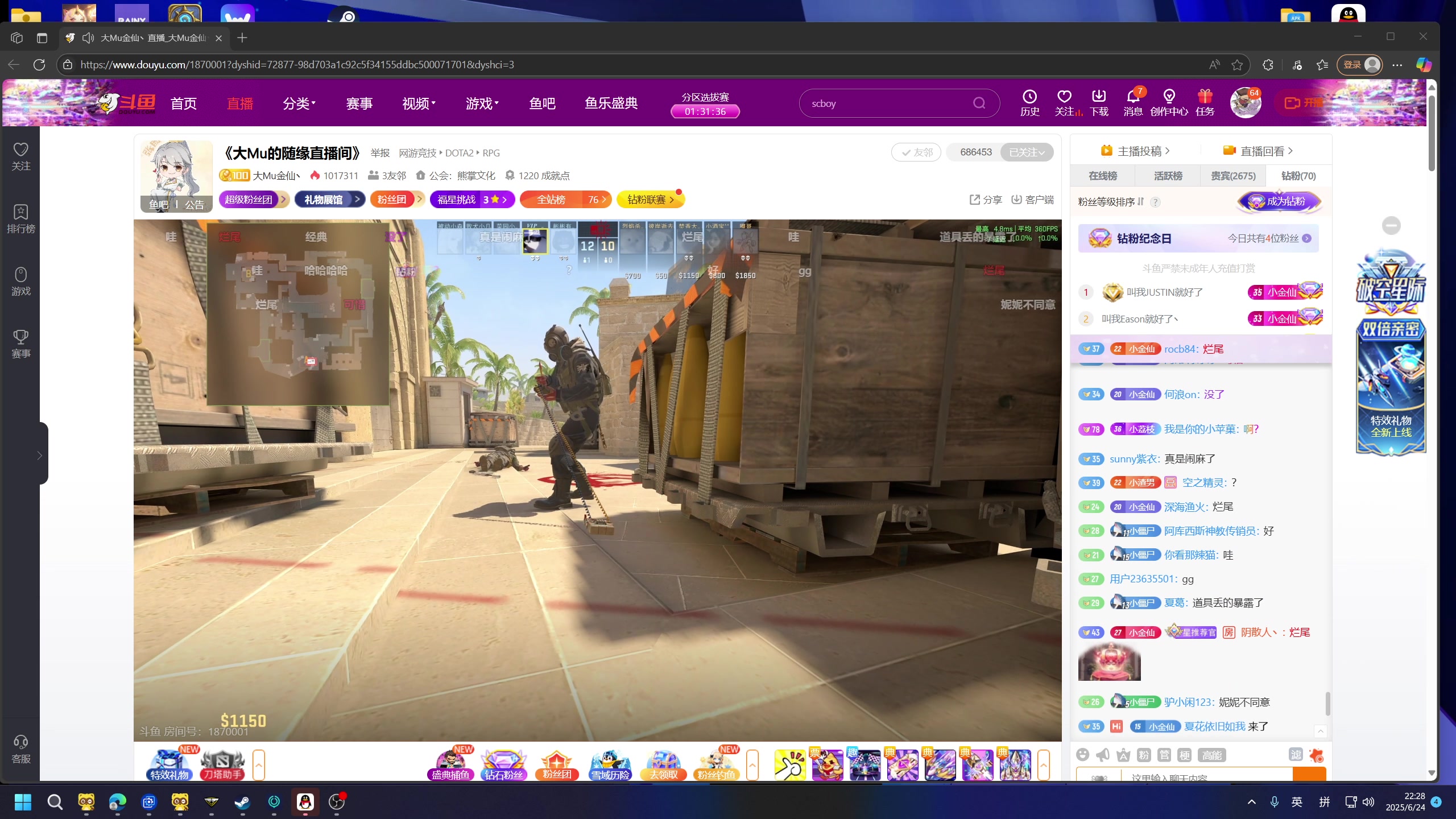Expand the 分类 dropdown in the top nav

pos(299,104)
